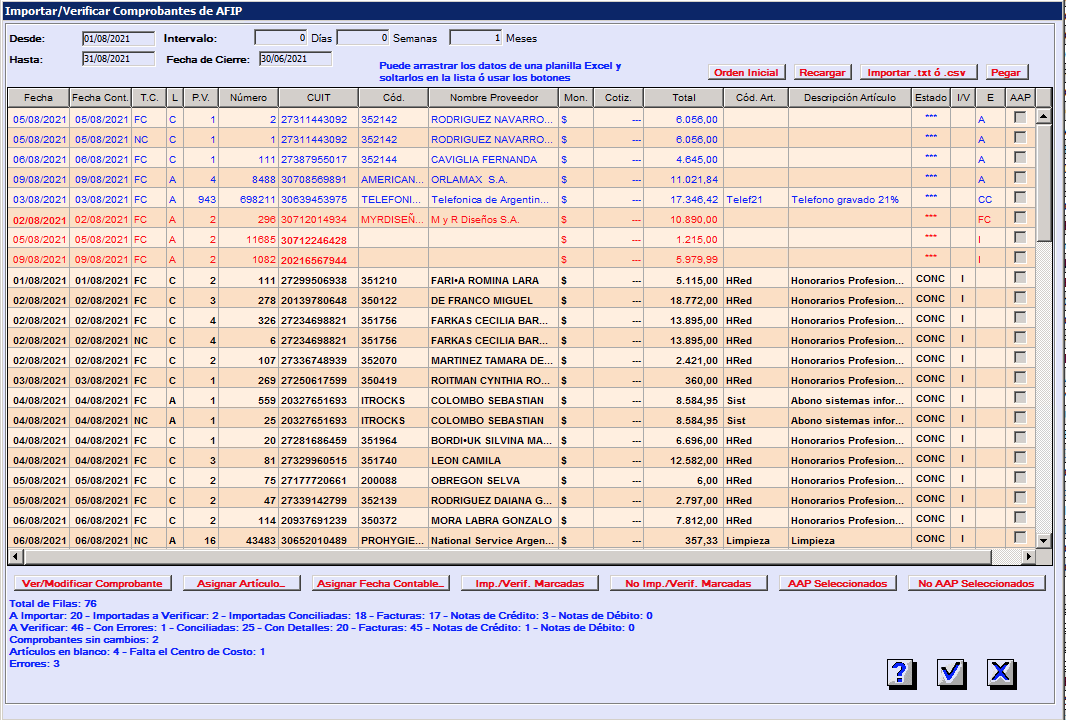Screen dimensions: 1066x720
Task: Open help with the question mark icon
Action: [899, 672]
